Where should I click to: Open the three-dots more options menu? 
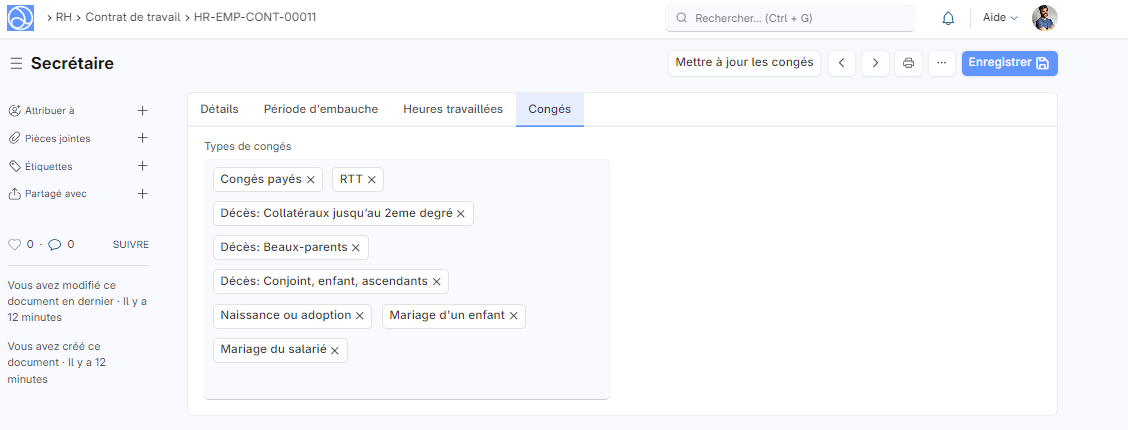(941, 63)
